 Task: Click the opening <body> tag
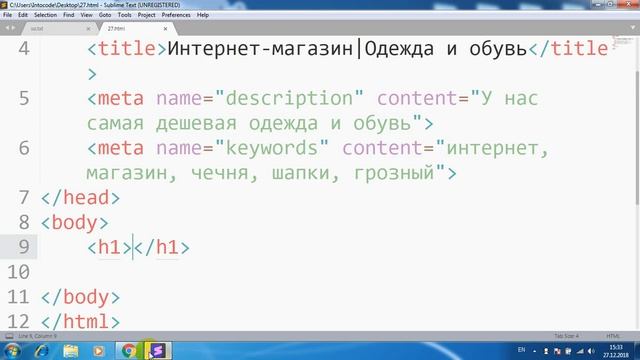tap(75, 223)
